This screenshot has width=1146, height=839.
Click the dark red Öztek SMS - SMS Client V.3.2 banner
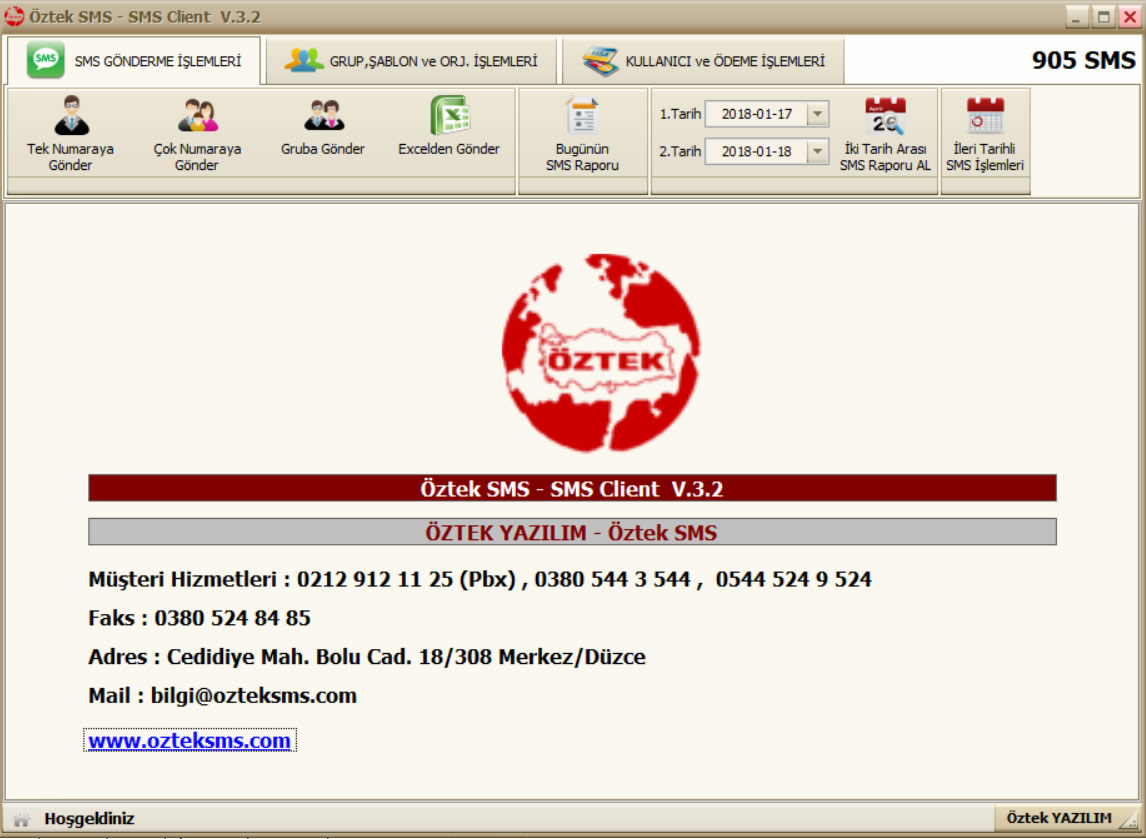pos(572,488)
